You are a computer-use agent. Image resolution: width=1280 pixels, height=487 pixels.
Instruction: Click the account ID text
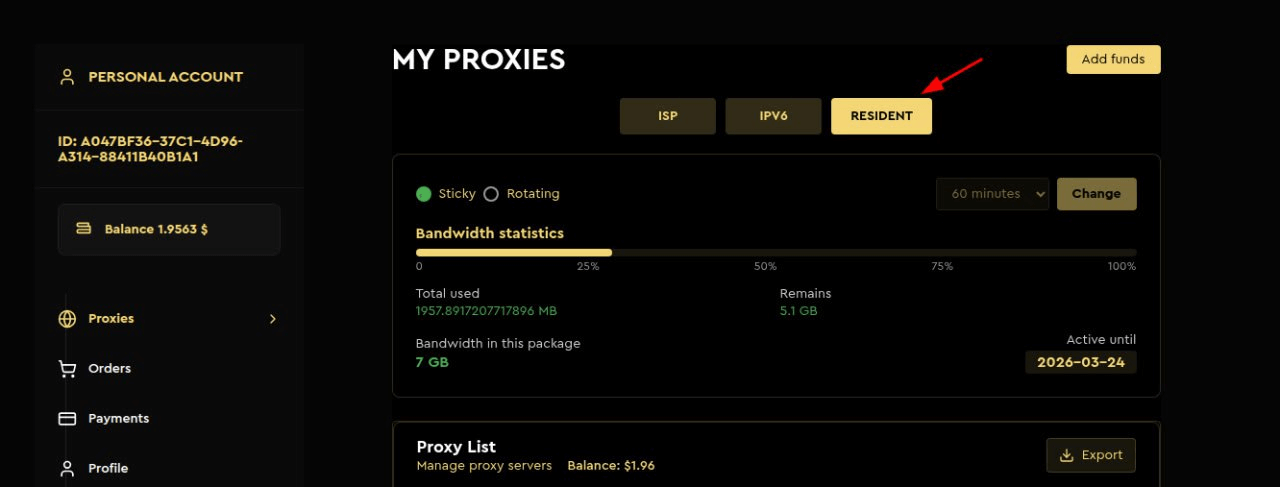pyautogui.click(x=151, y=149)
